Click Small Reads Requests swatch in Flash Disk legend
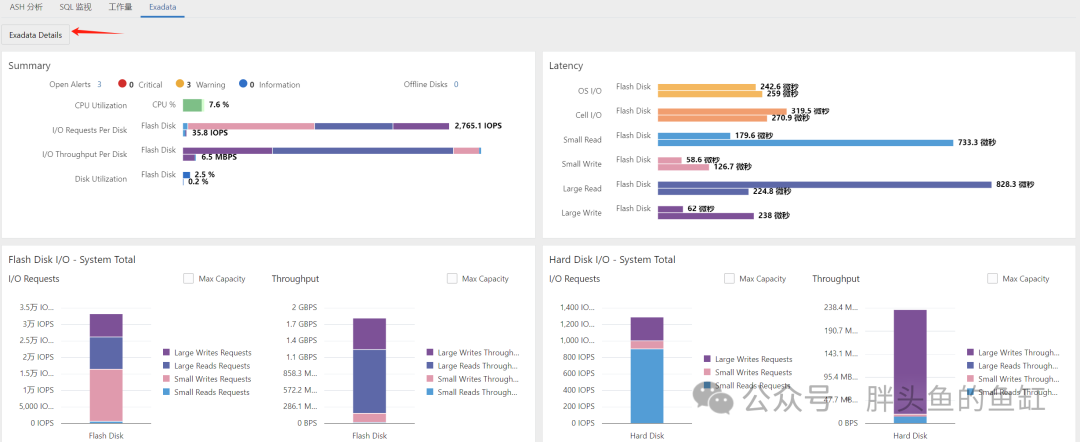1080x442 pixels. pos(167,392)
